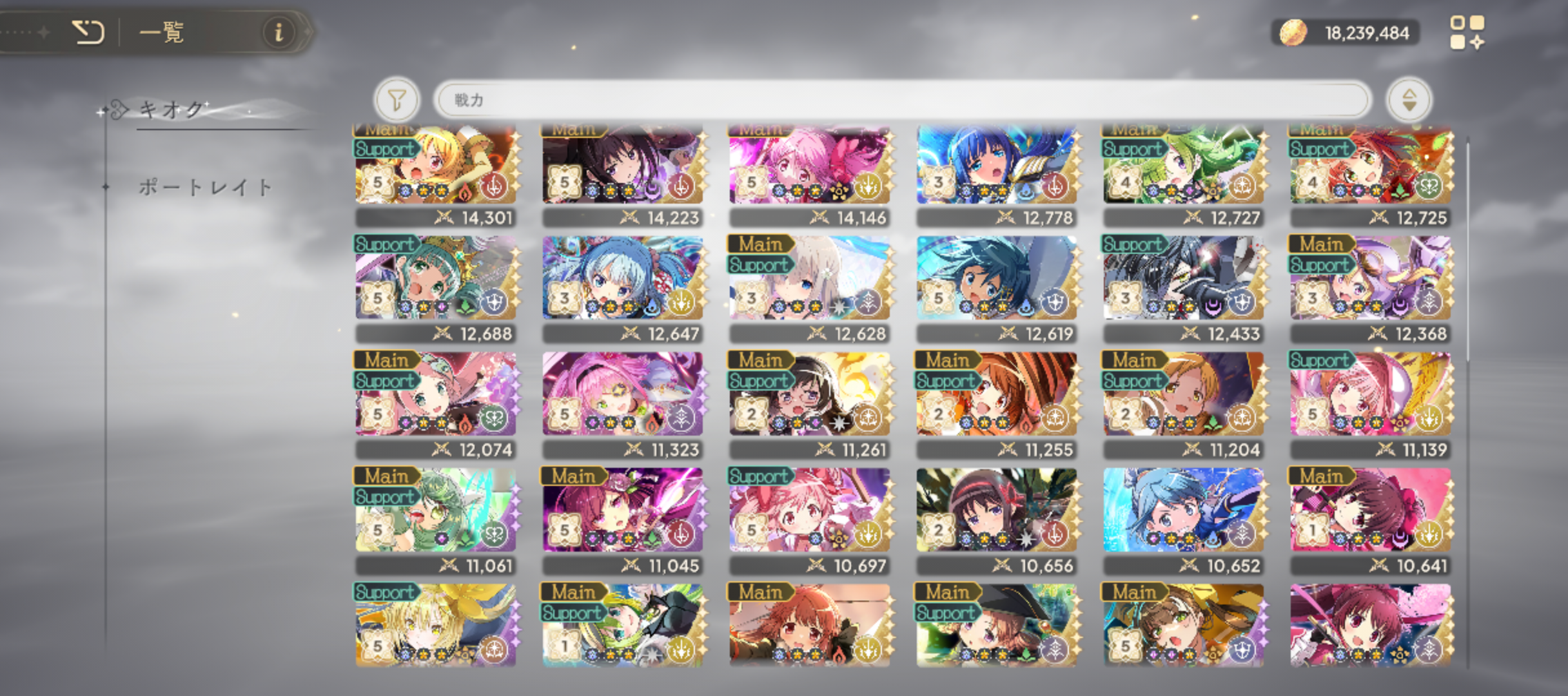Toggle the ascending/descending sort order button
This screenshot has width=1568, height=696.
point(1409,100)
